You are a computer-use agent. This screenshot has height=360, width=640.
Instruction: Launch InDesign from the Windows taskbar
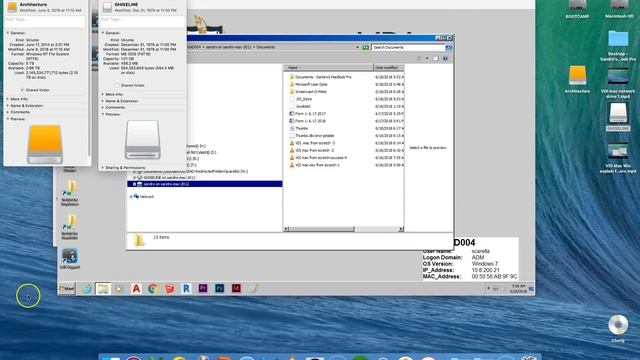click(236, 288)
